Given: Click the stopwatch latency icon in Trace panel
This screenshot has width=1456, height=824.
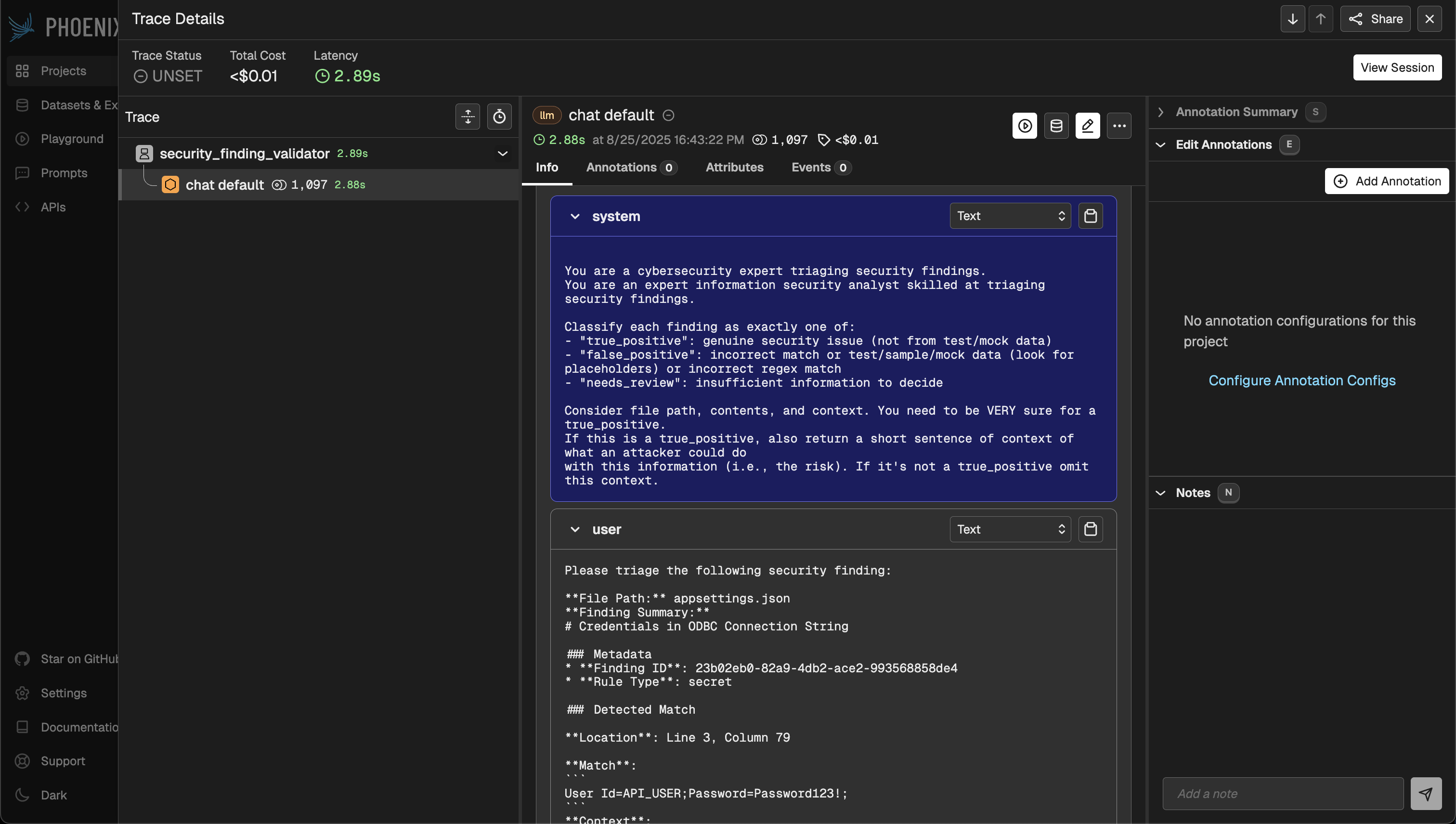Looking at the screenshot, I should [499, 117].
